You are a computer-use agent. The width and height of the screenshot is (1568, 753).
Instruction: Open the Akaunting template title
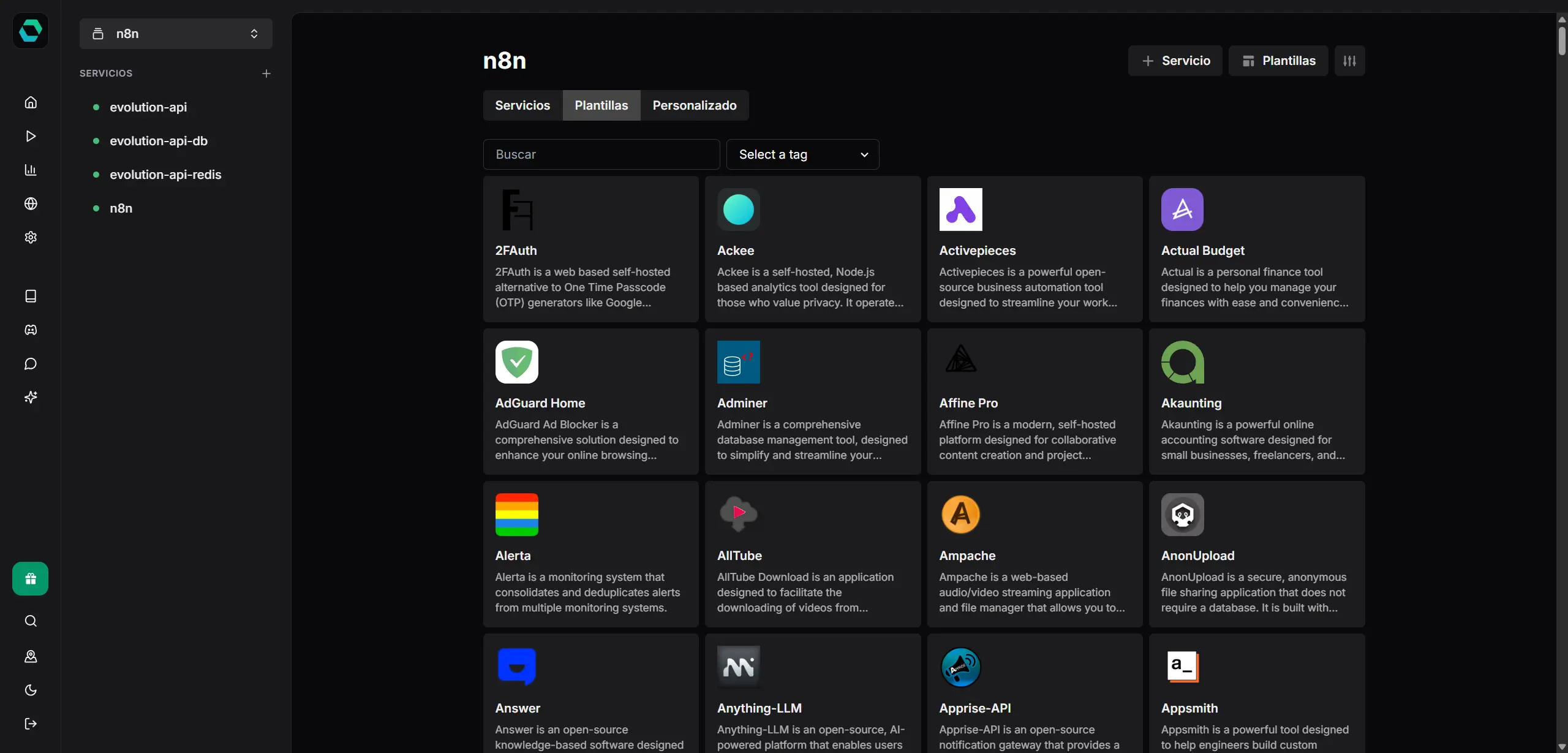click(1191, 403)
